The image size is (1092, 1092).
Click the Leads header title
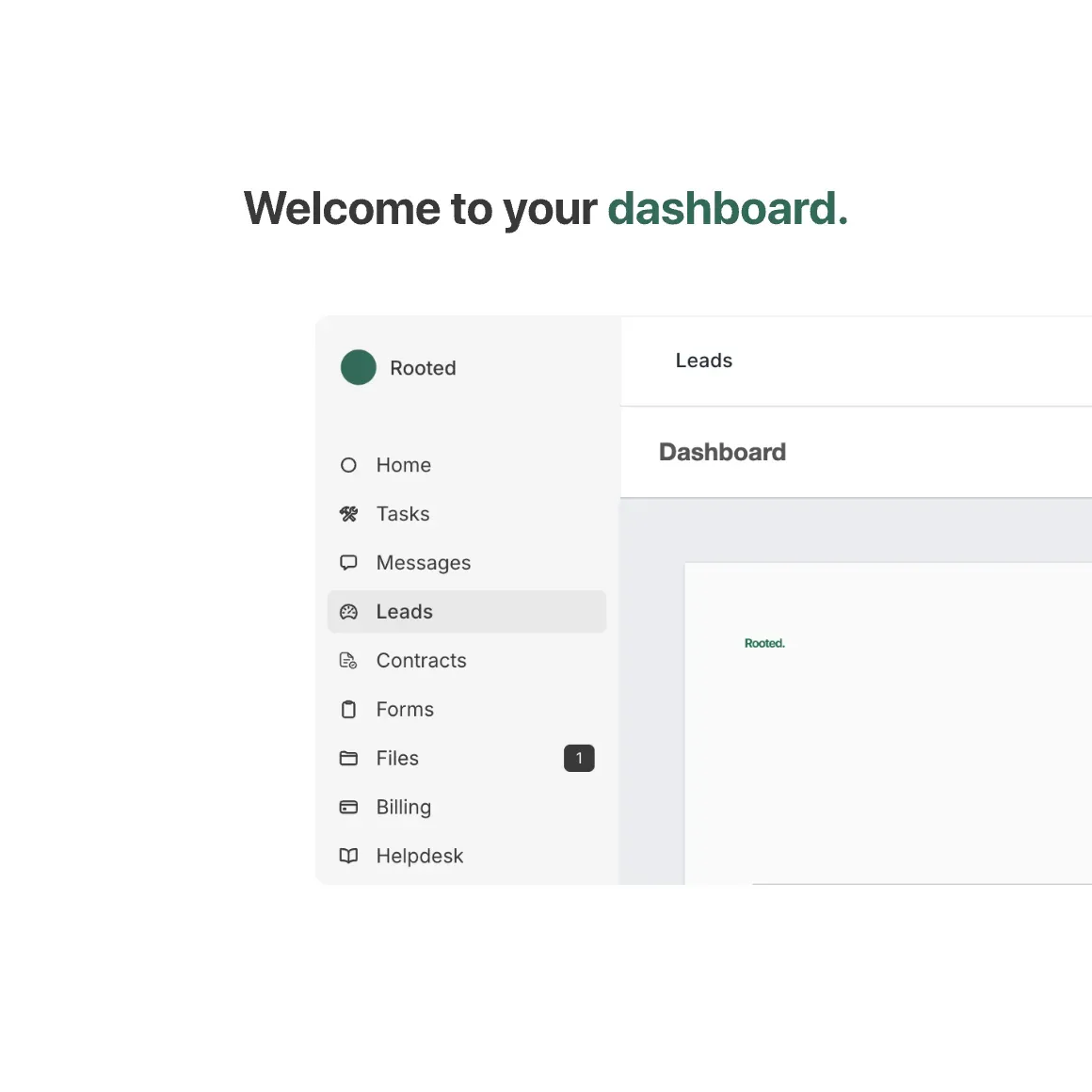pyautogui.click(x=703, y=361)
